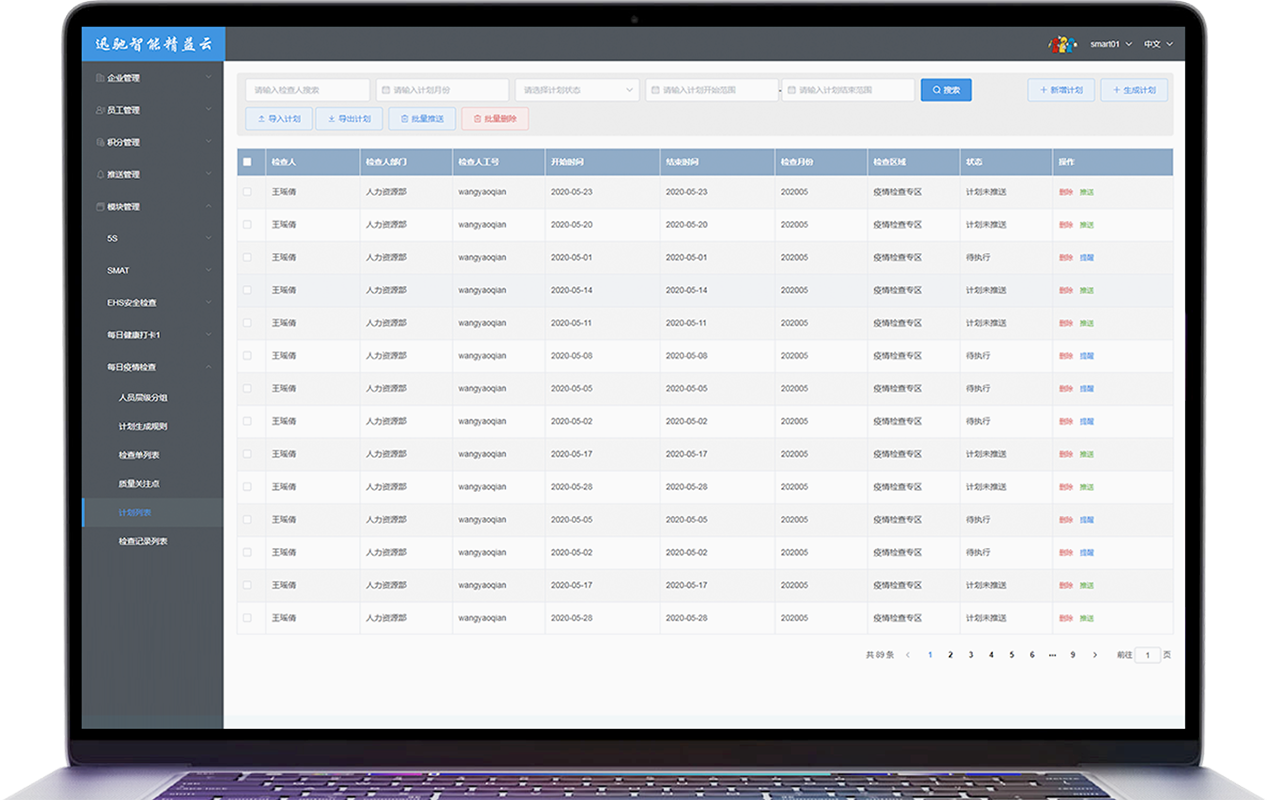Open the smart01 account dropdown
Viewport: 1268px width, 800px height.
click(x=1110, y=44)
